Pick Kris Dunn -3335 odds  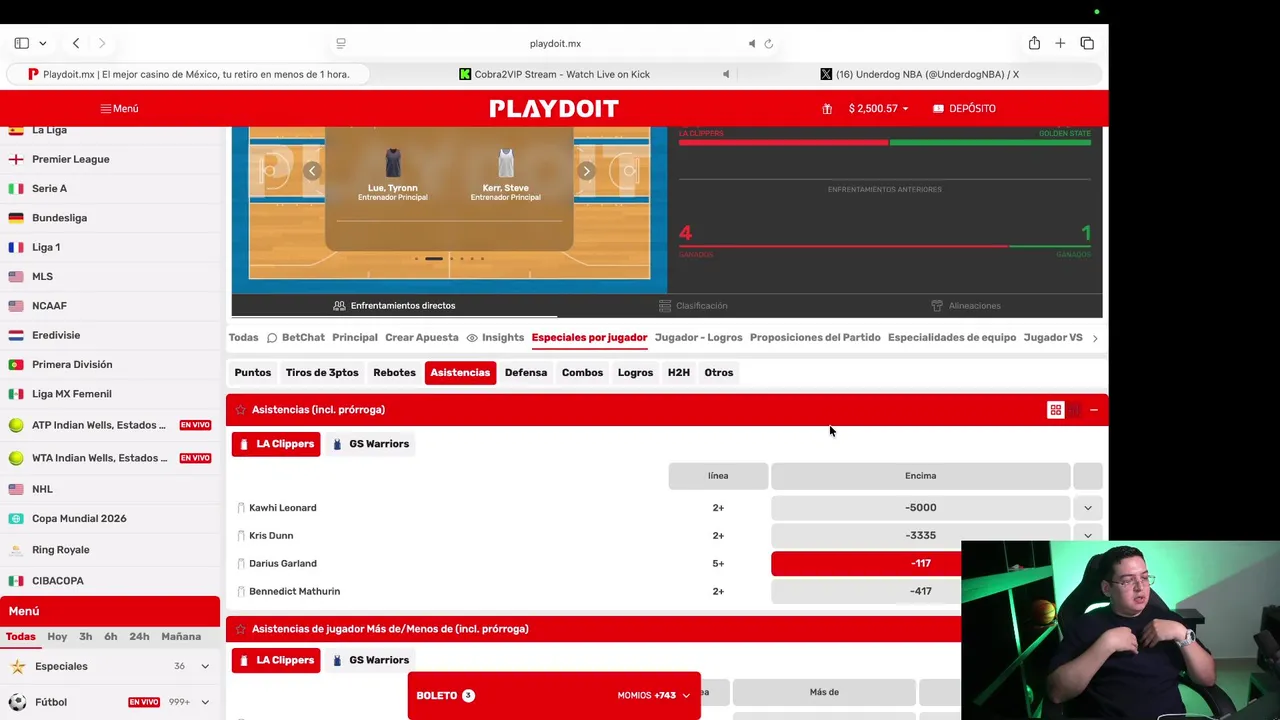921,536
